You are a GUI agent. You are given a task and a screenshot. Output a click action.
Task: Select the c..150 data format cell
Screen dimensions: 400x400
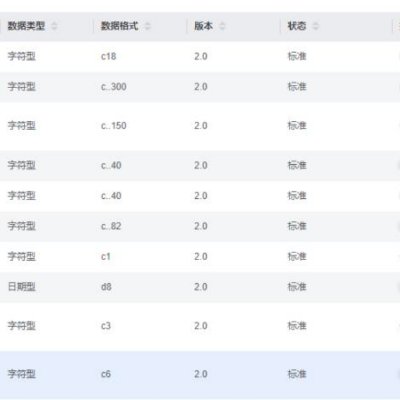[x=114, y=126]
